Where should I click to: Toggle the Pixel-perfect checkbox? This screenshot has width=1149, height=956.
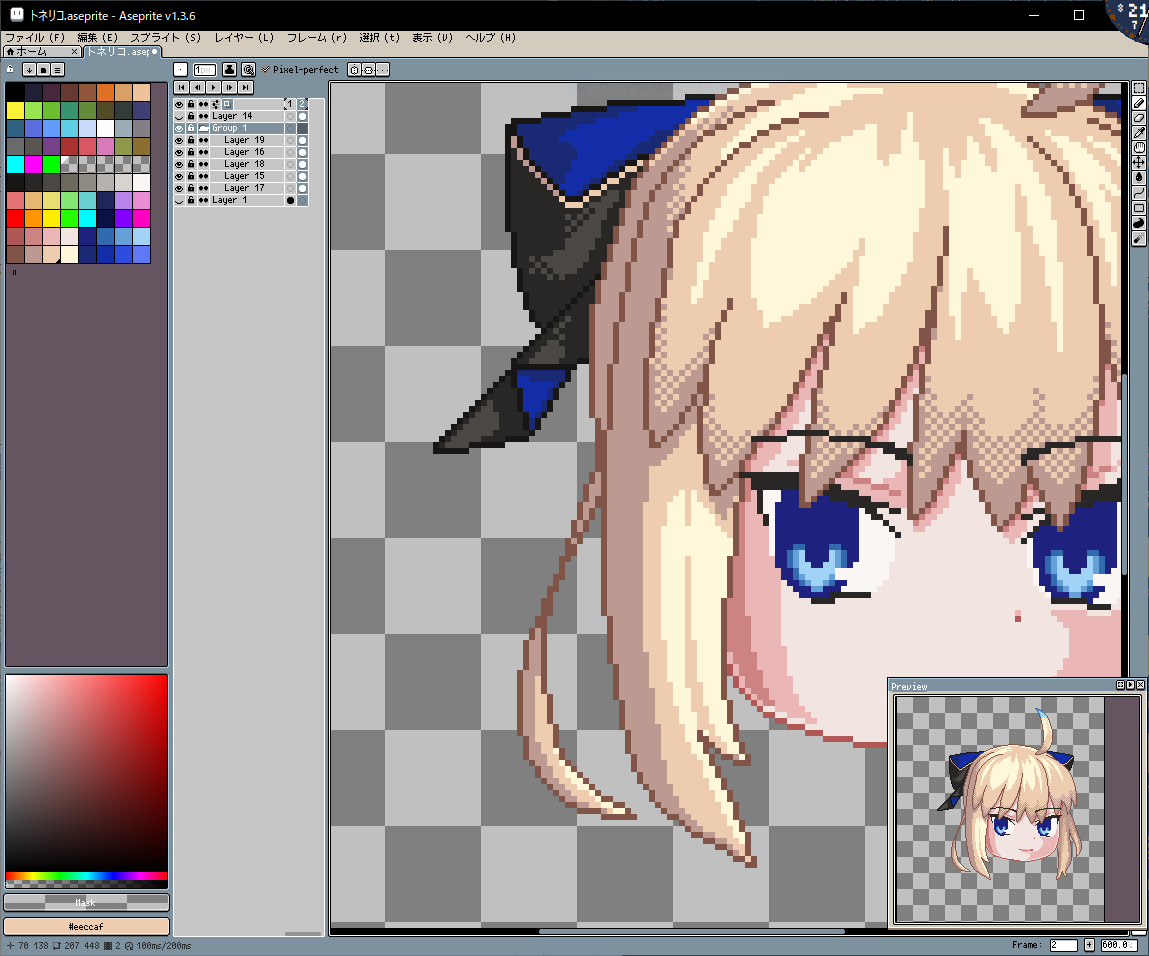[x=266, y=70]
